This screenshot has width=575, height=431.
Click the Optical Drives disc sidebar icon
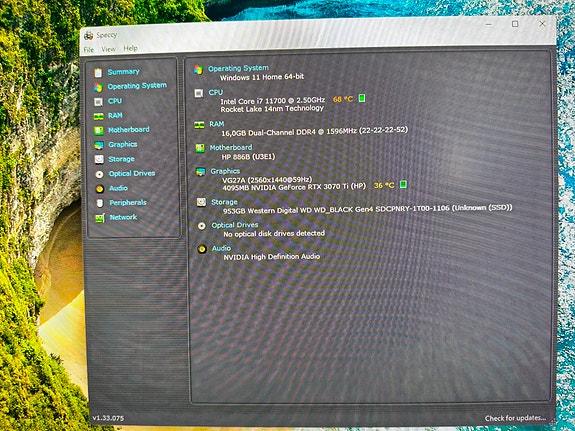click(x=99, y=174)
